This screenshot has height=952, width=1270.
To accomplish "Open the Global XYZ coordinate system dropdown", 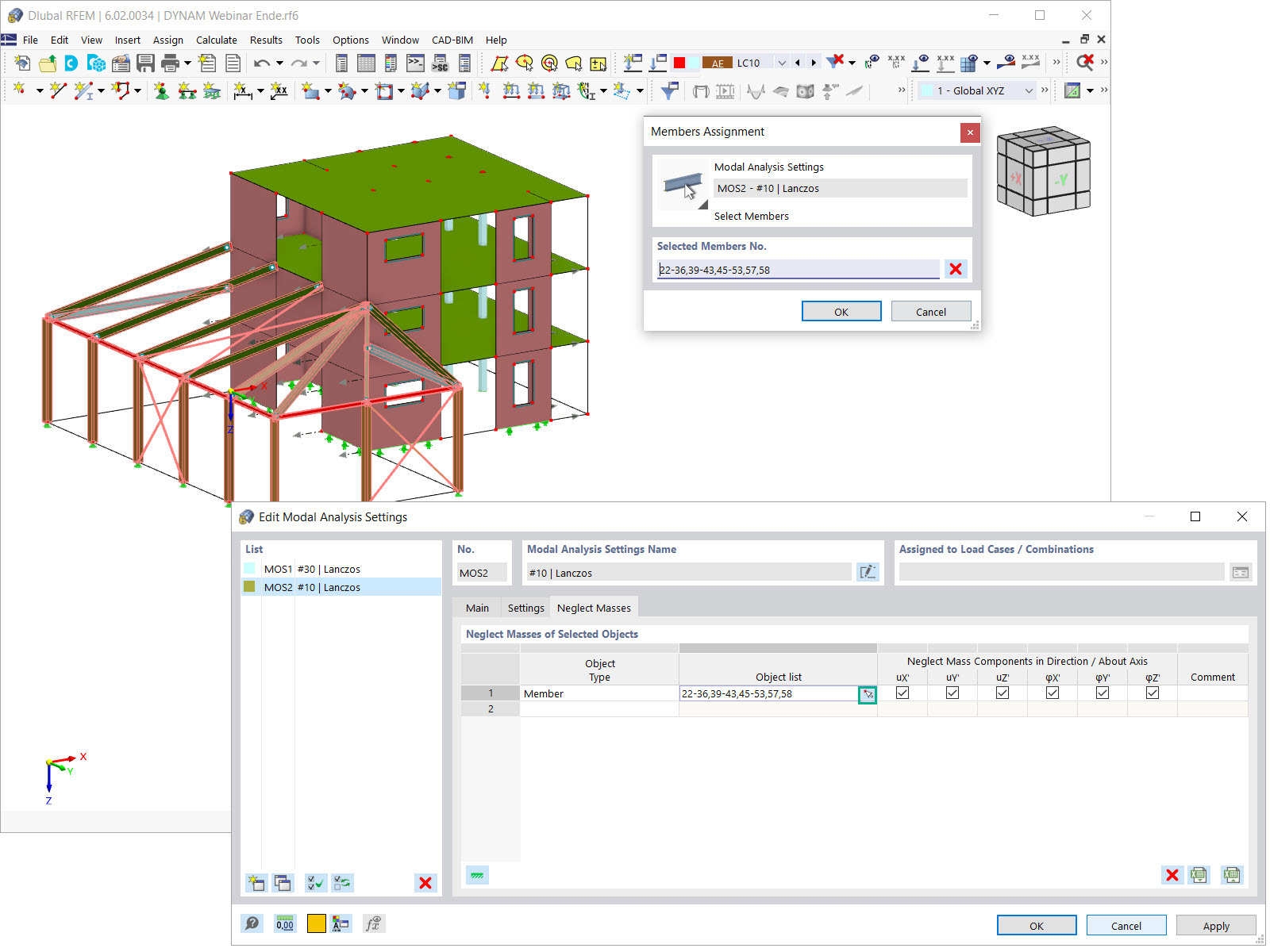I will tap(1029, 90).
